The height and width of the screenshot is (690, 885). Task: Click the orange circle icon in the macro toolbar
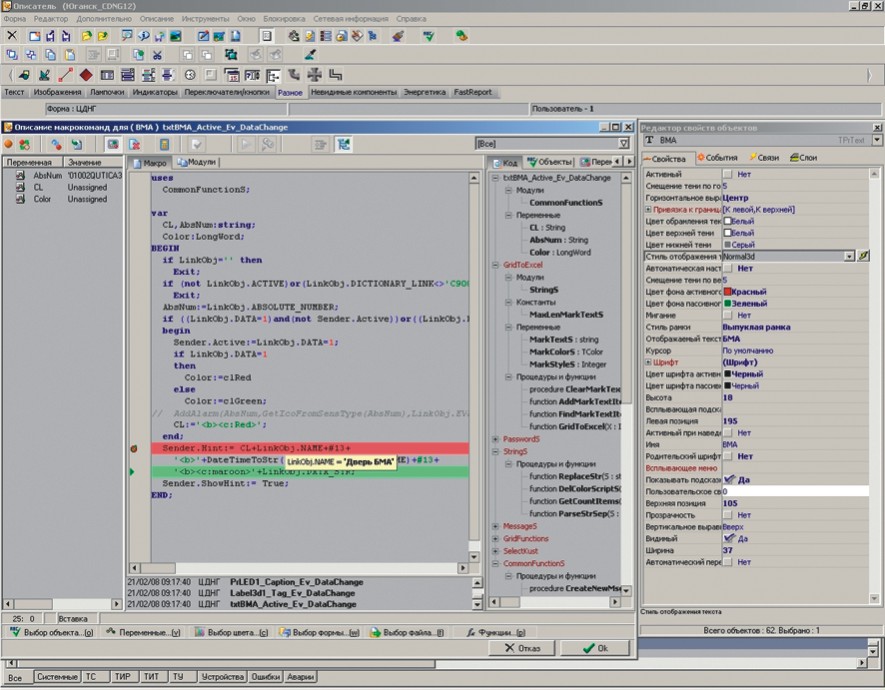[x=8, y=144]
